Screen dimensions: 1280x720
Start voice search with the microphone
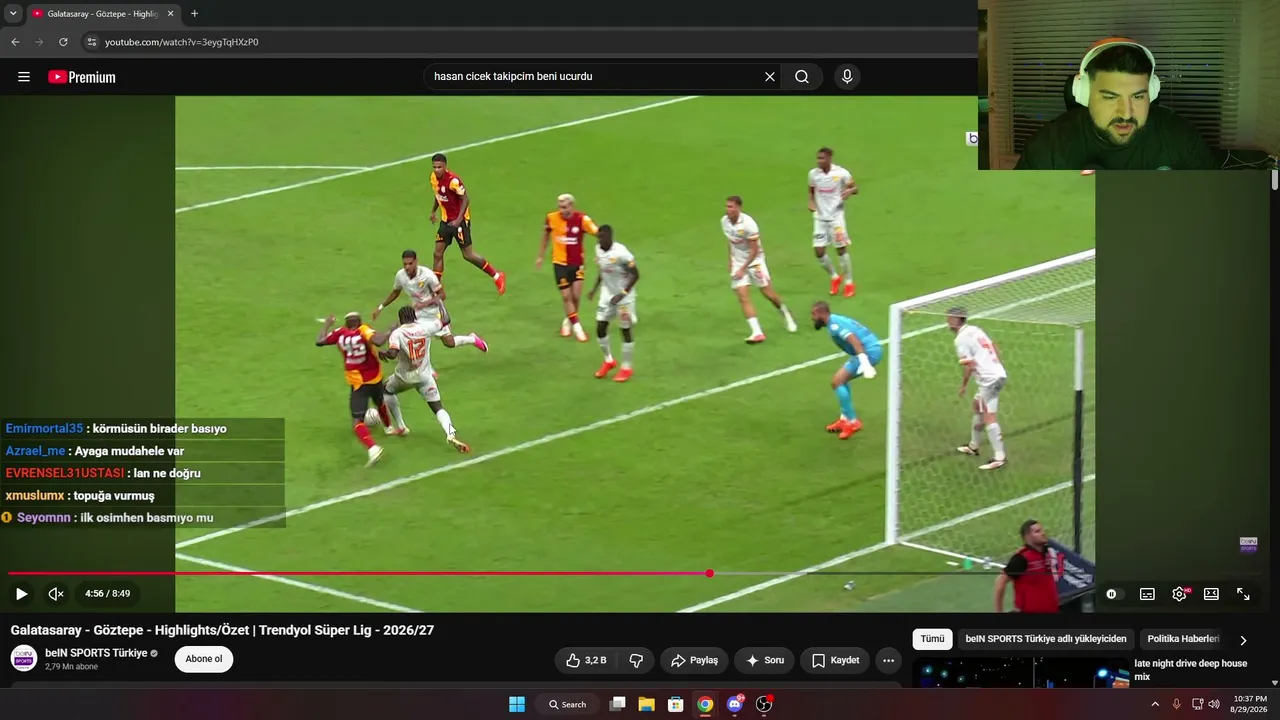coord(847,77)
